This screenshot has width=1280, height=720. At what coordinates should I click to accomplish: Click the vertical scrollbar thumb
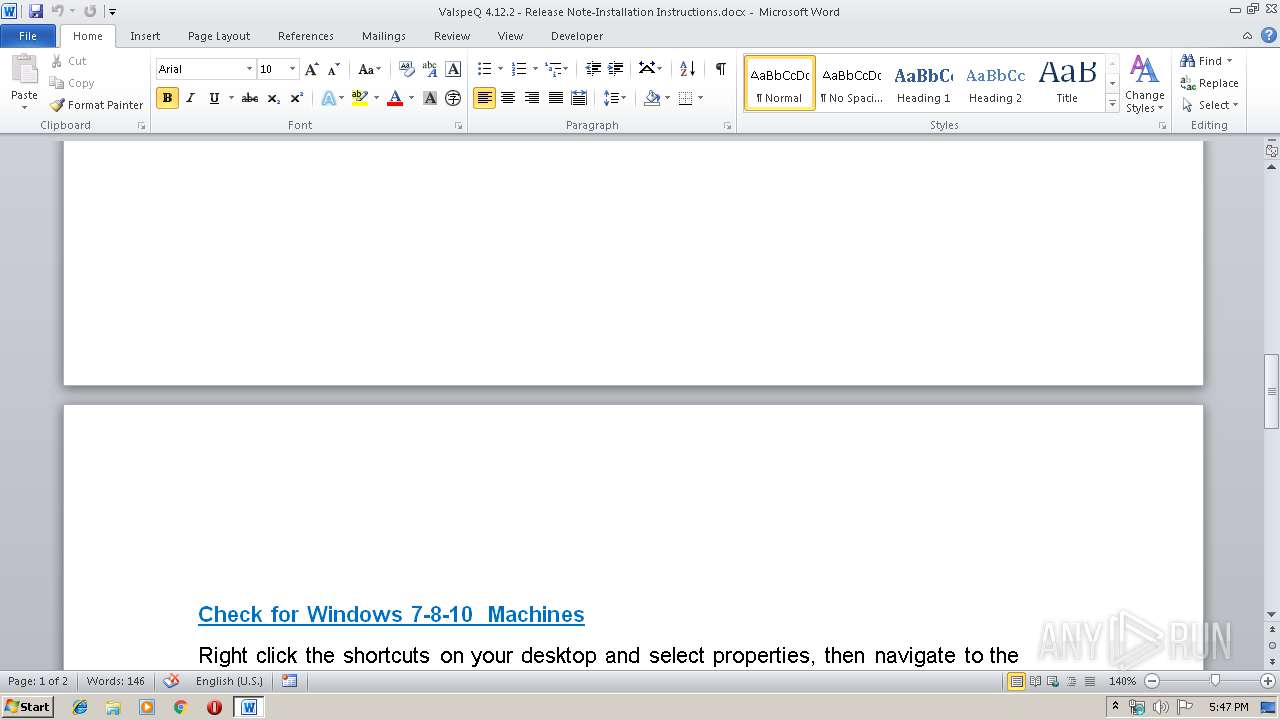pyautogui.click(x=1272, y=391)
